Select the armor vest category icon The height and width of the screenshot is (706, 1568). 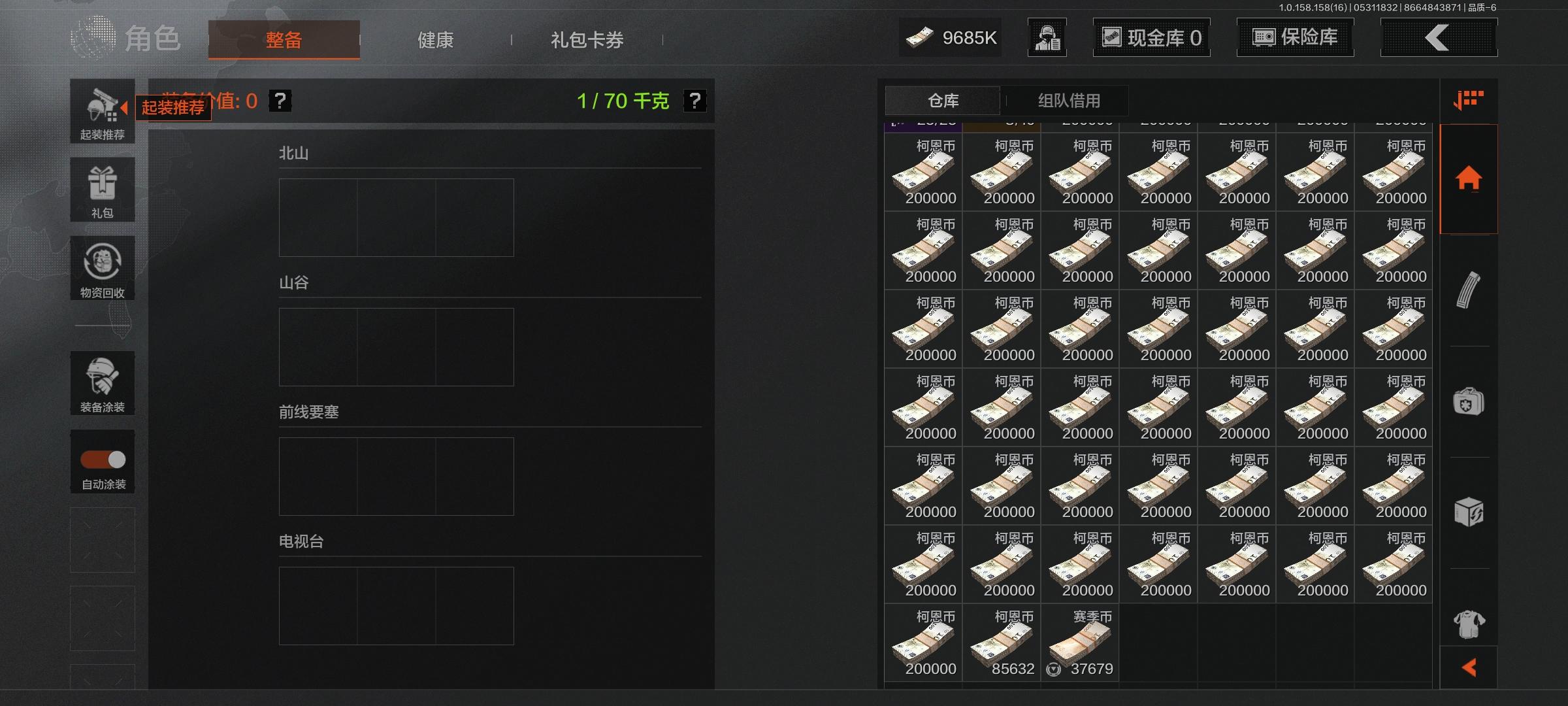pos(1469,624)
